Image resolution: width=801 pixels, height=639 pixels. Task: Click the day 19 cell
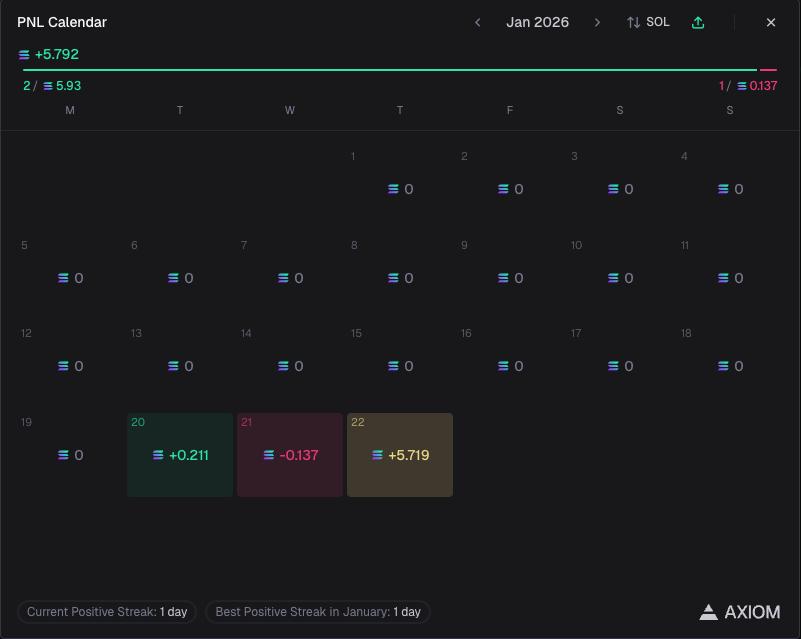(70, 455)
